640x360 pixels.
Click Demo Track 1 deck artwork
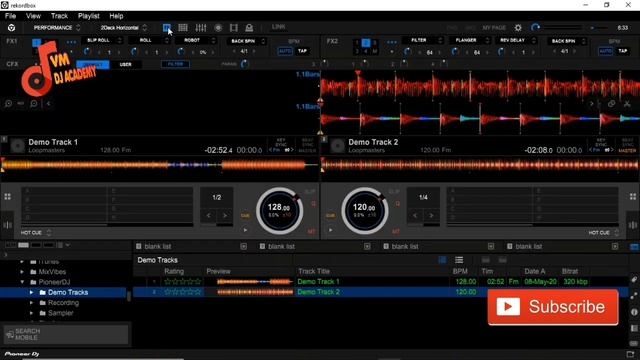coord(17,146)
